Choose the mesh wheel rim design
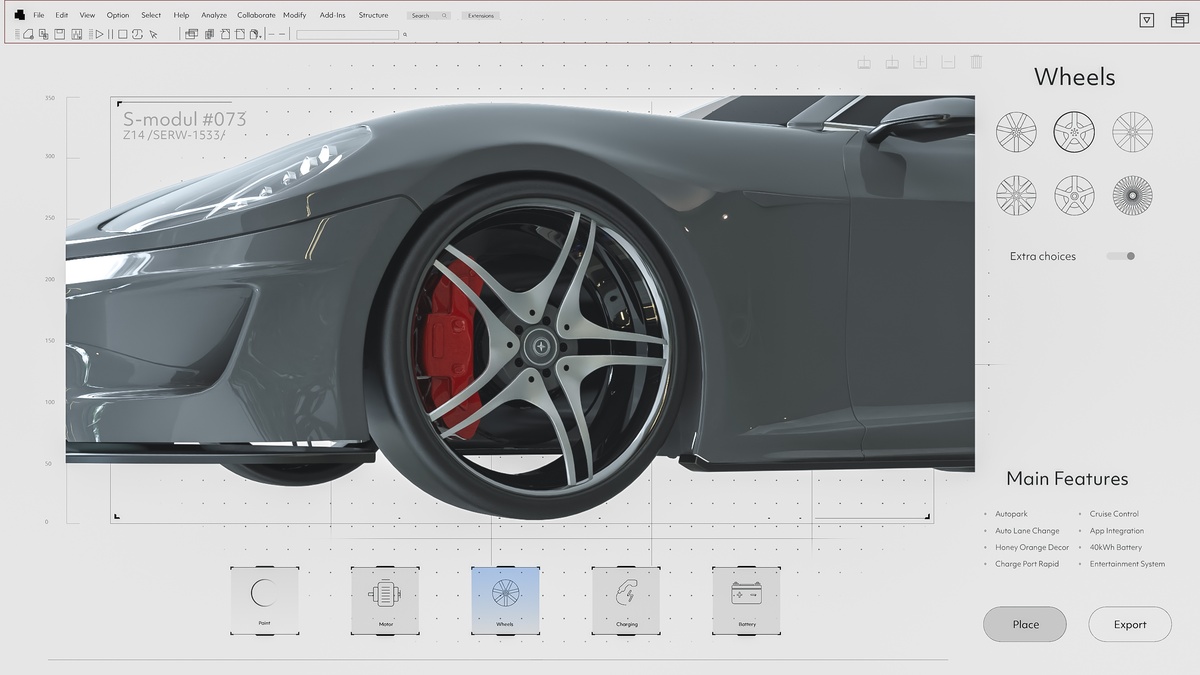 pyautogui.click(x=1132, y=195)
